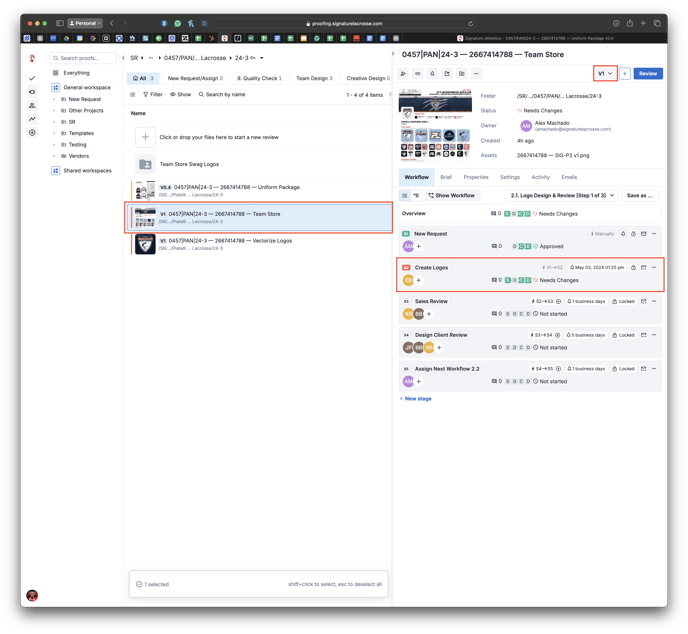This screenshot has height=634, width=688.
Task: Click the copy link icon in proof toolbar
Action: click(x=418, y=74)
